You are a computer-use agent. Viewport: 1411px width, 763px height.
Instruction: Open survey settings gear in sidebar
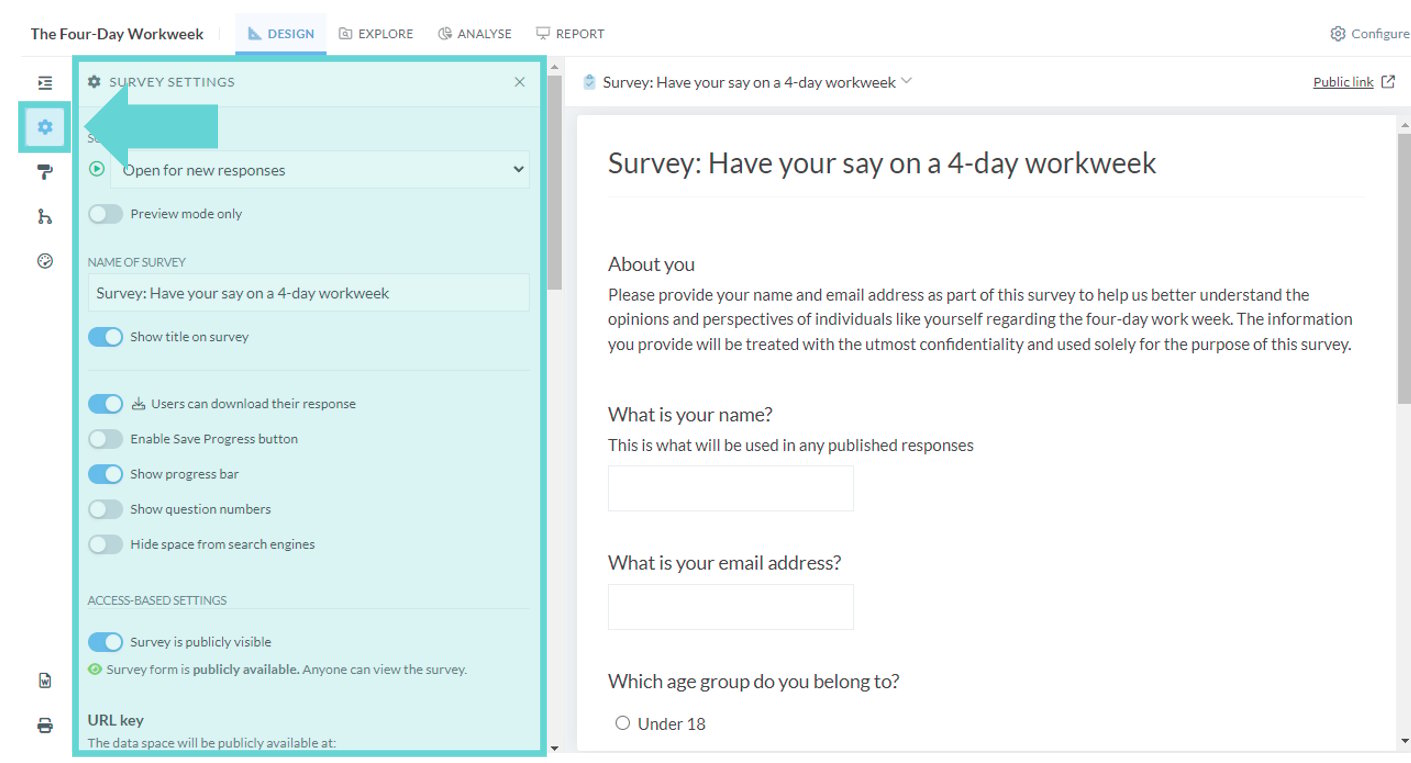pos(45,127)
